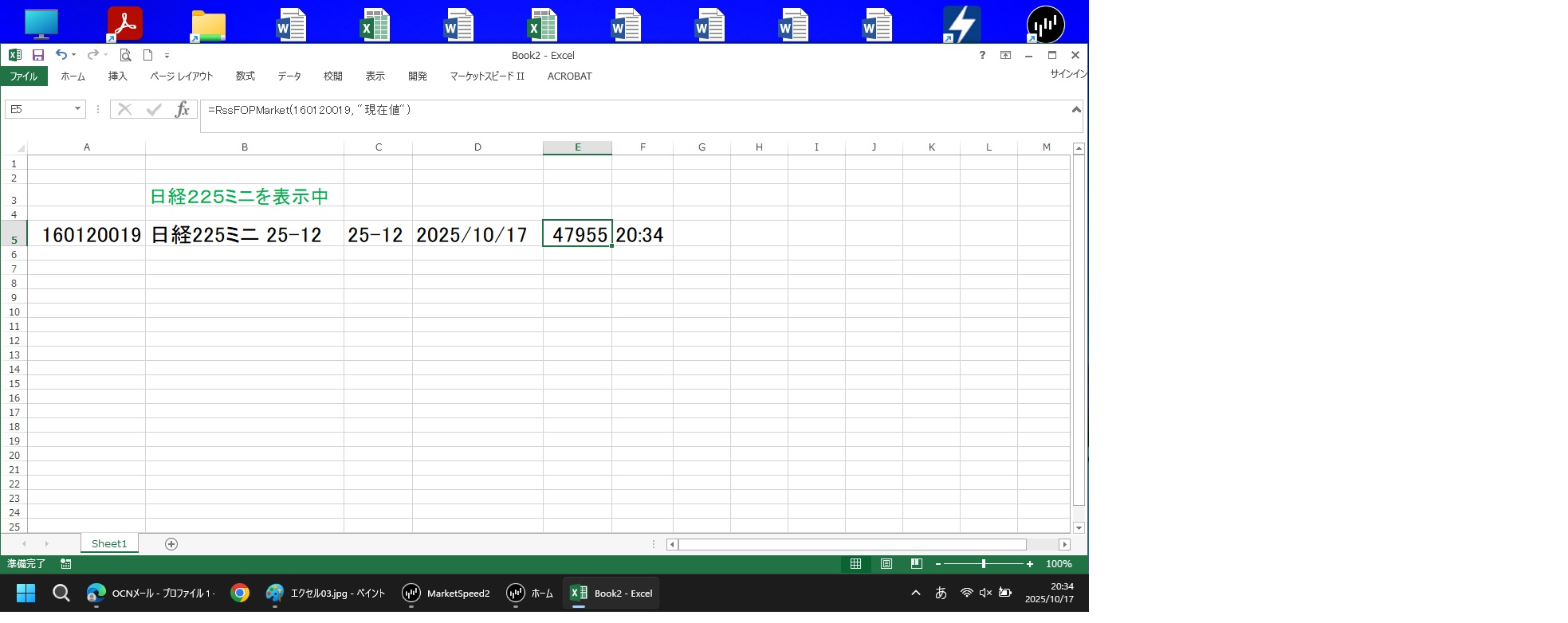Select cell A5 containing 160120019

tap(87, 234)
